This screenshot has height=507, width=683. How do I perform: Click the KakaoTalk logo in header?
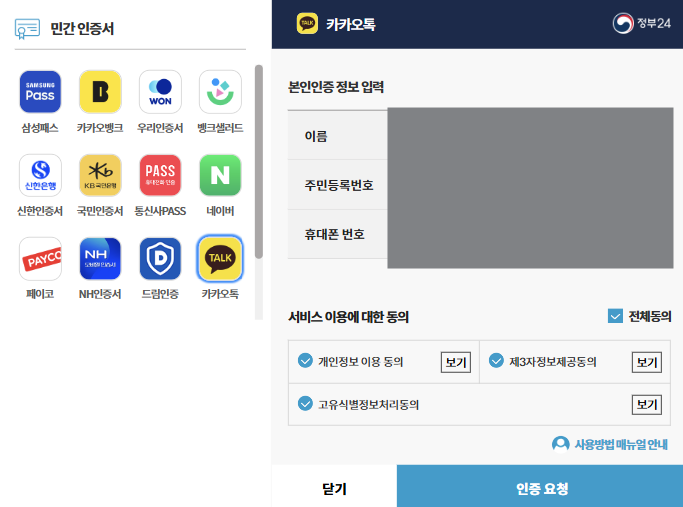(x=307, y=24)
